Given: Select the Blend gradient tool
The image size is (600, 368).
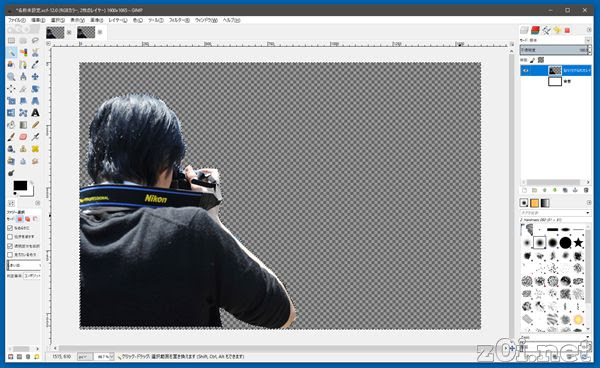Looking at the screenshot, I should (x=23, y=125).
